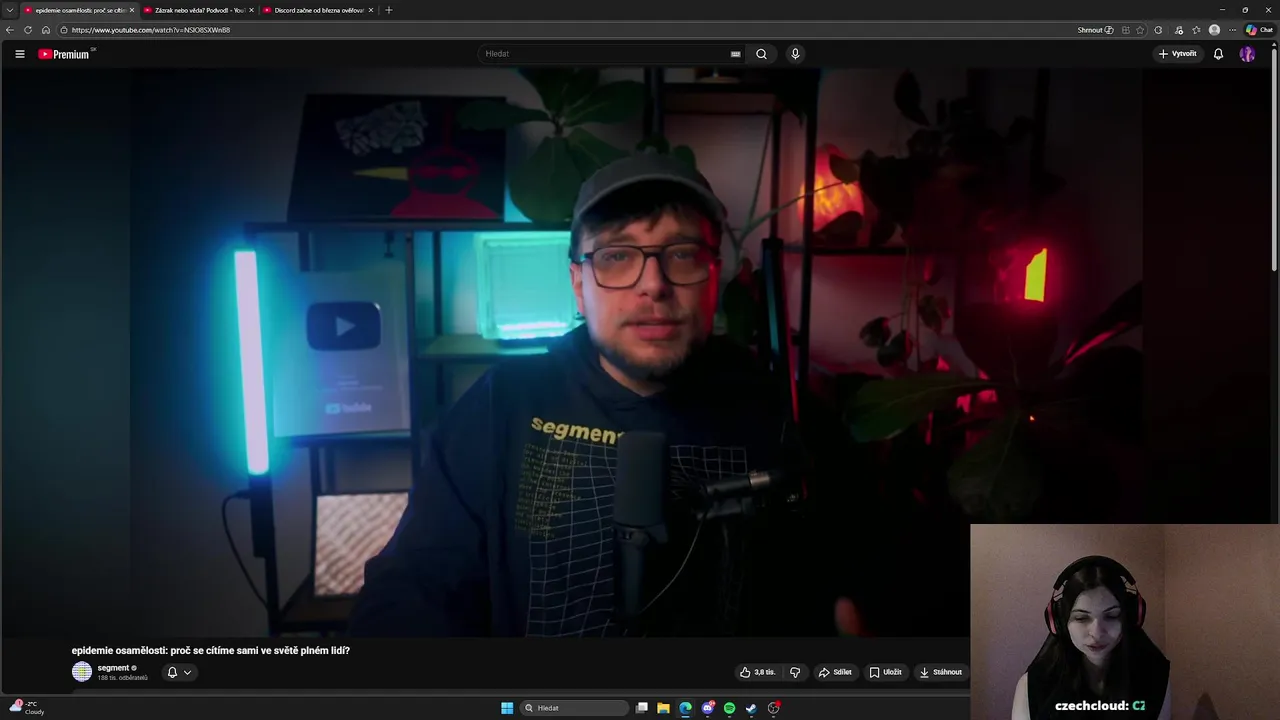
Task: Click the taskbar Hledat search box
Action: pyautogui.click(x=575, y=708)
